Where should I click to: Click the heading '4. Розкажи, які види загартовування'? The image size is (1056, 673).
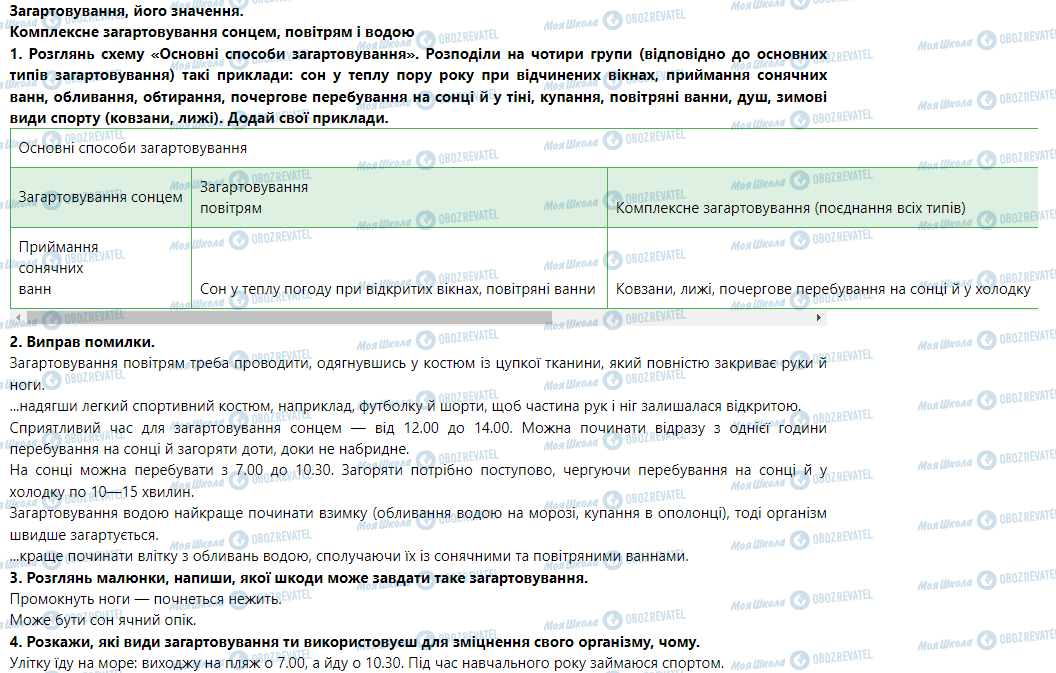(x=354, y=641)
